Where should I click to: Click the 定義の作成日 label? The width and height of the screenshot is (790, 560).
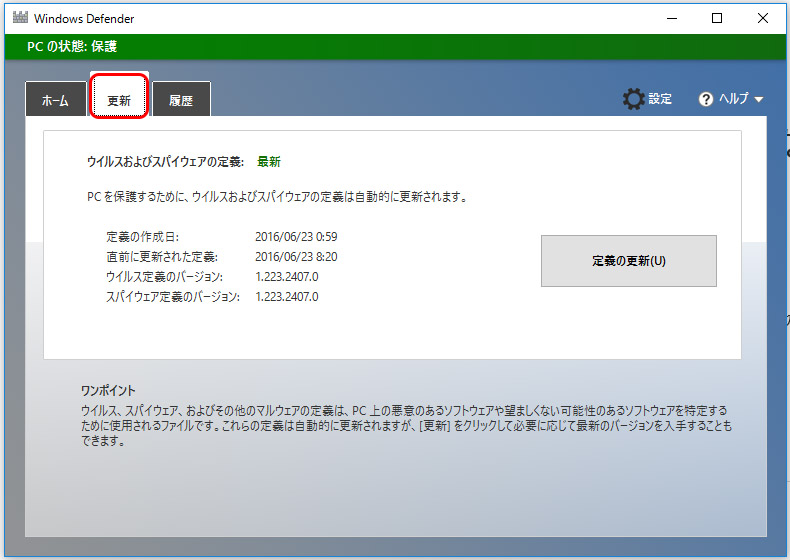click(x=143, y=237)
